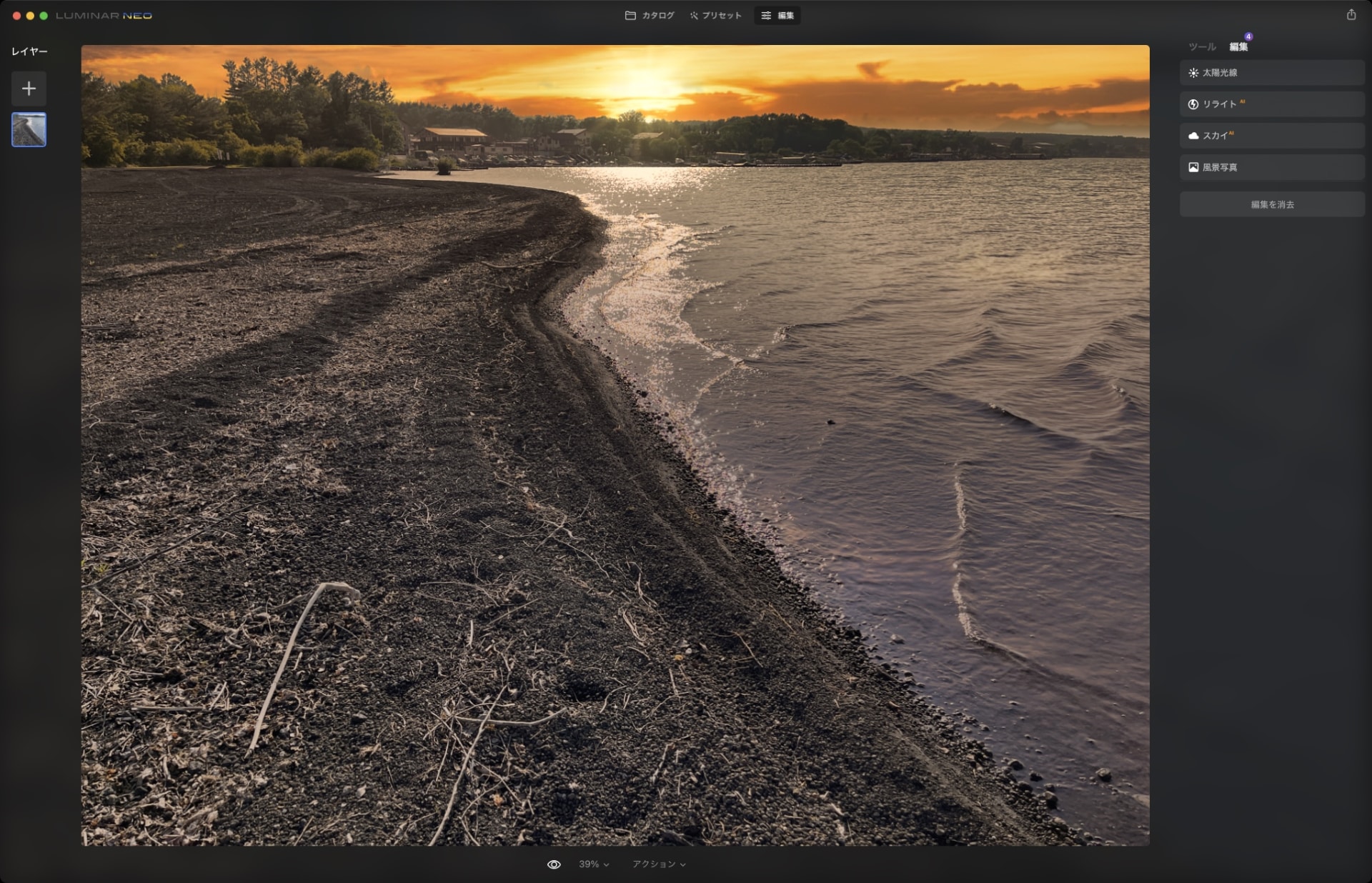
Task: Click the share export icon
Action: [x=1351, y=15]
